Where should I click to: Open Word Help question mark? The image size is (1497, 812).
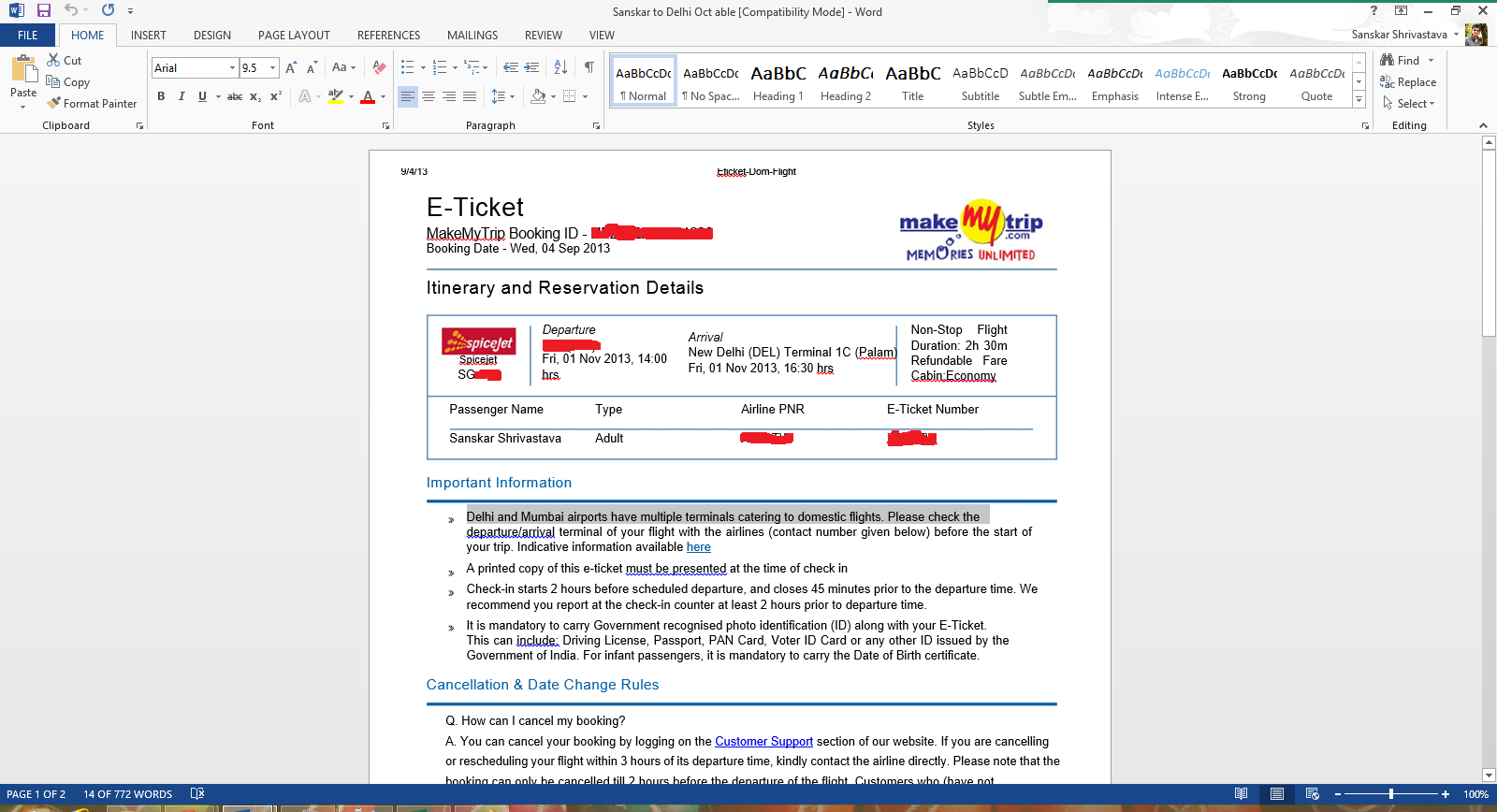pyautogui.click(x=1373, y=10)
